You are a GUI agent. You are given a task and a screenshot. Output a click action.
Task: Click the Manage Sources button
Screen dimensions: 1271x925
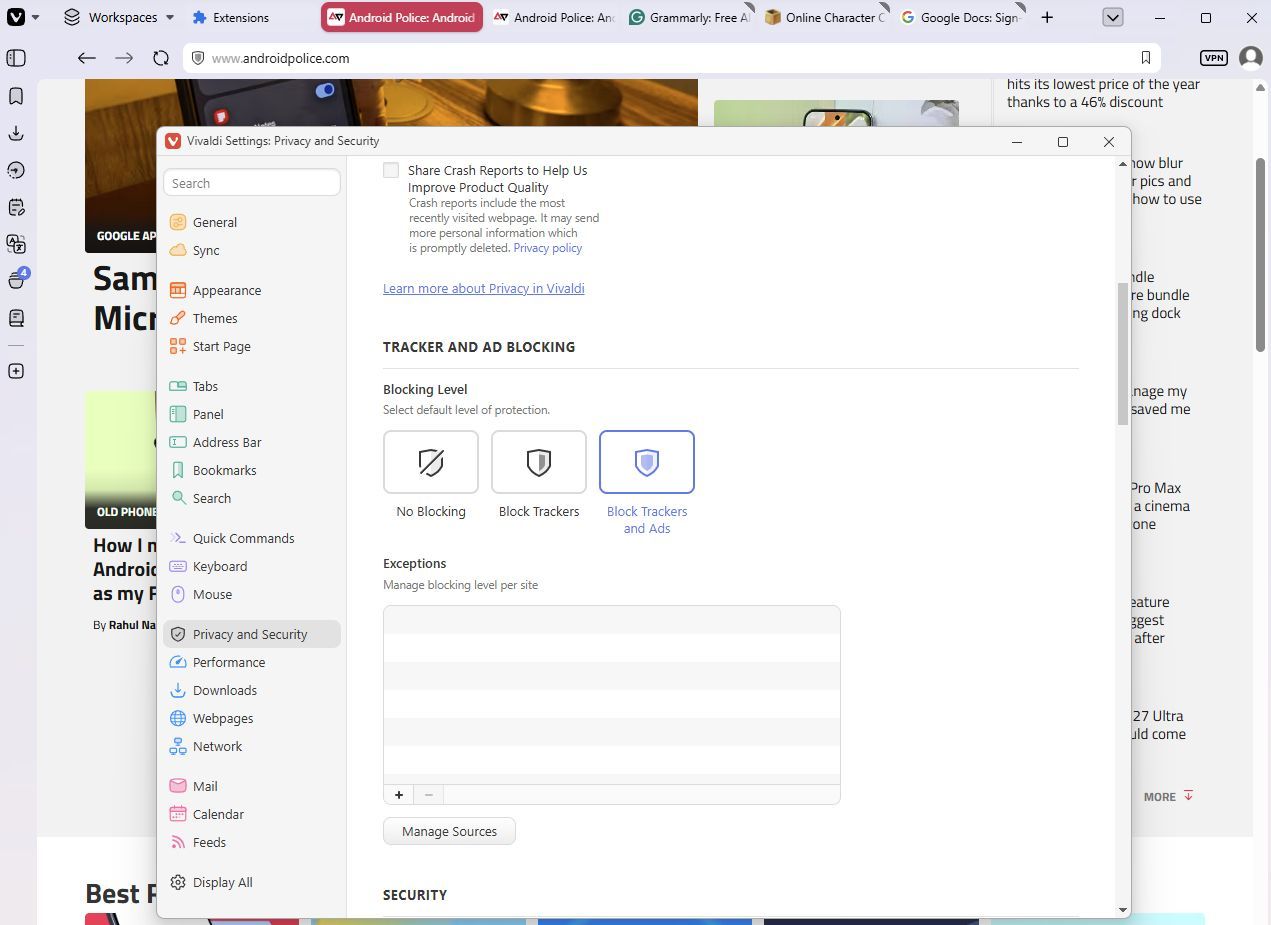click(x=449, y=831)
